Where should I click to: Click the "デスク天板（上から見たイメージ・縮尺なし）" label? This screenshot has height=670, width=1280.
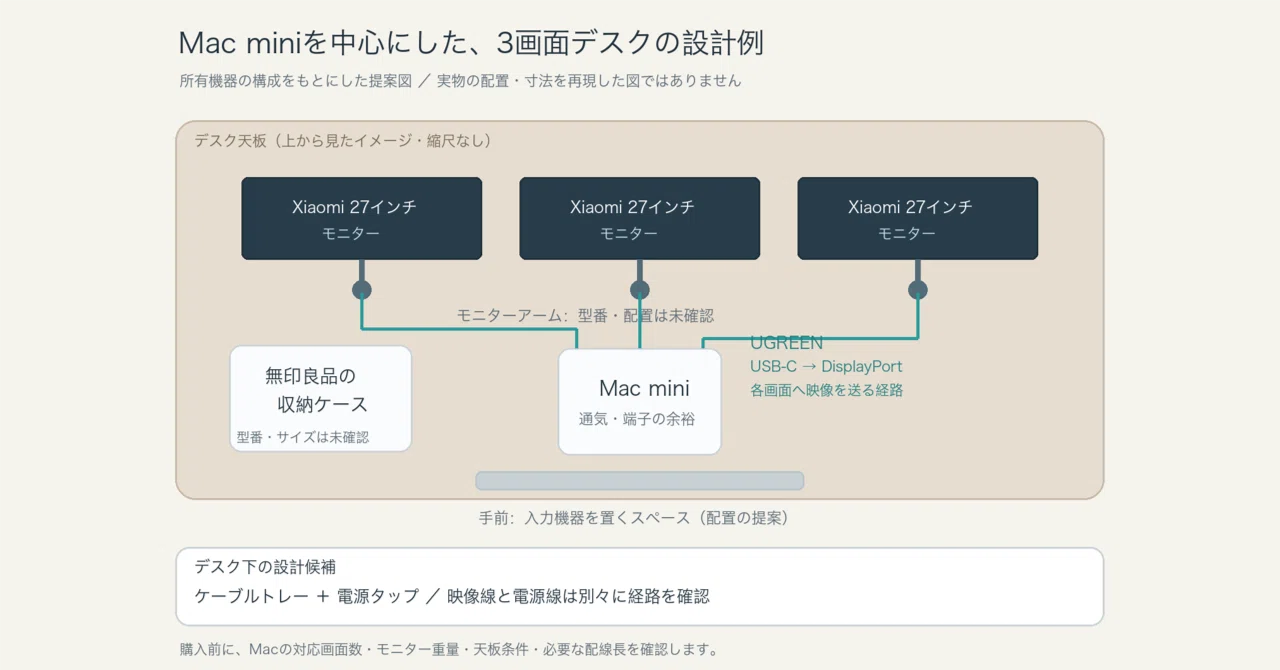344,141
